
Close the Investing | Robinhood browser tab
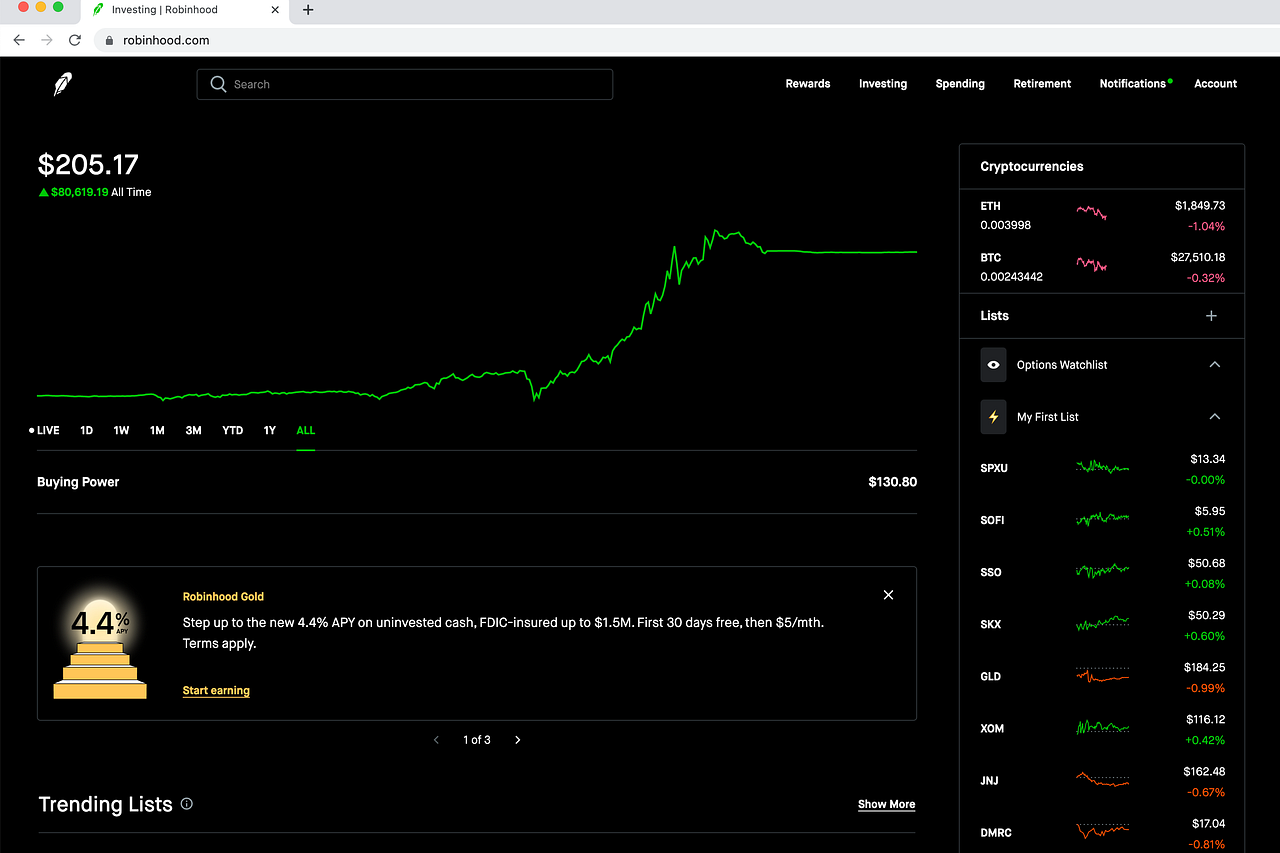point(275,10)
